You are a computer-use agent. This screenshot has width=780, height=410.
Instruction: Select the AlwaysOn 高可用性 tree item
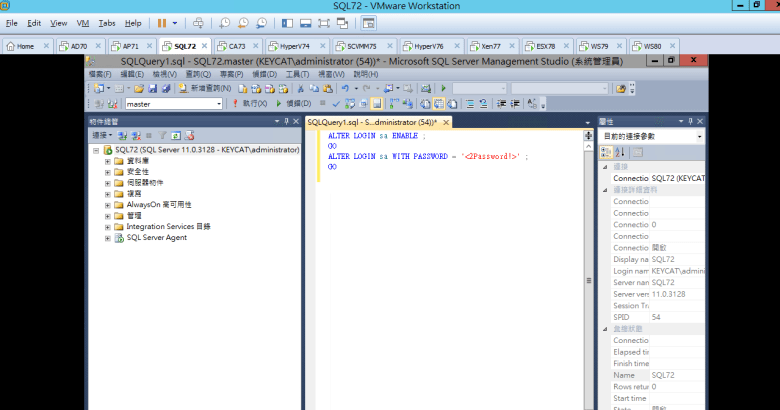tap(161, 204)
